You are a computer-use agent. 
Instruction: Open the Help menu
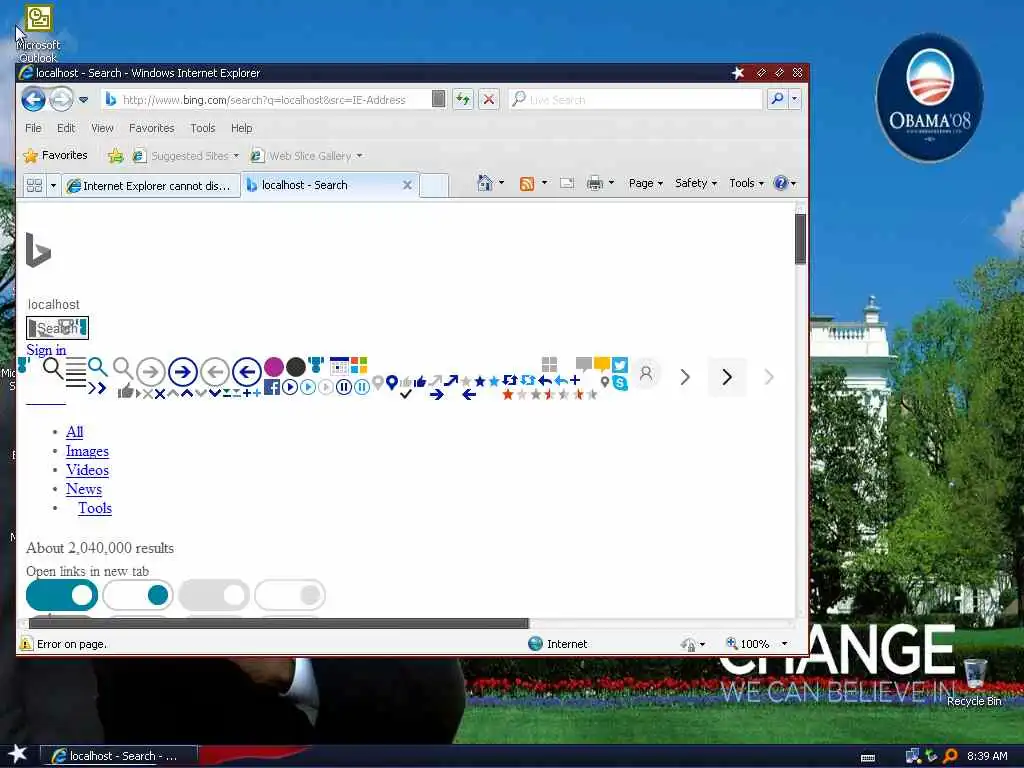coord(241,128)
